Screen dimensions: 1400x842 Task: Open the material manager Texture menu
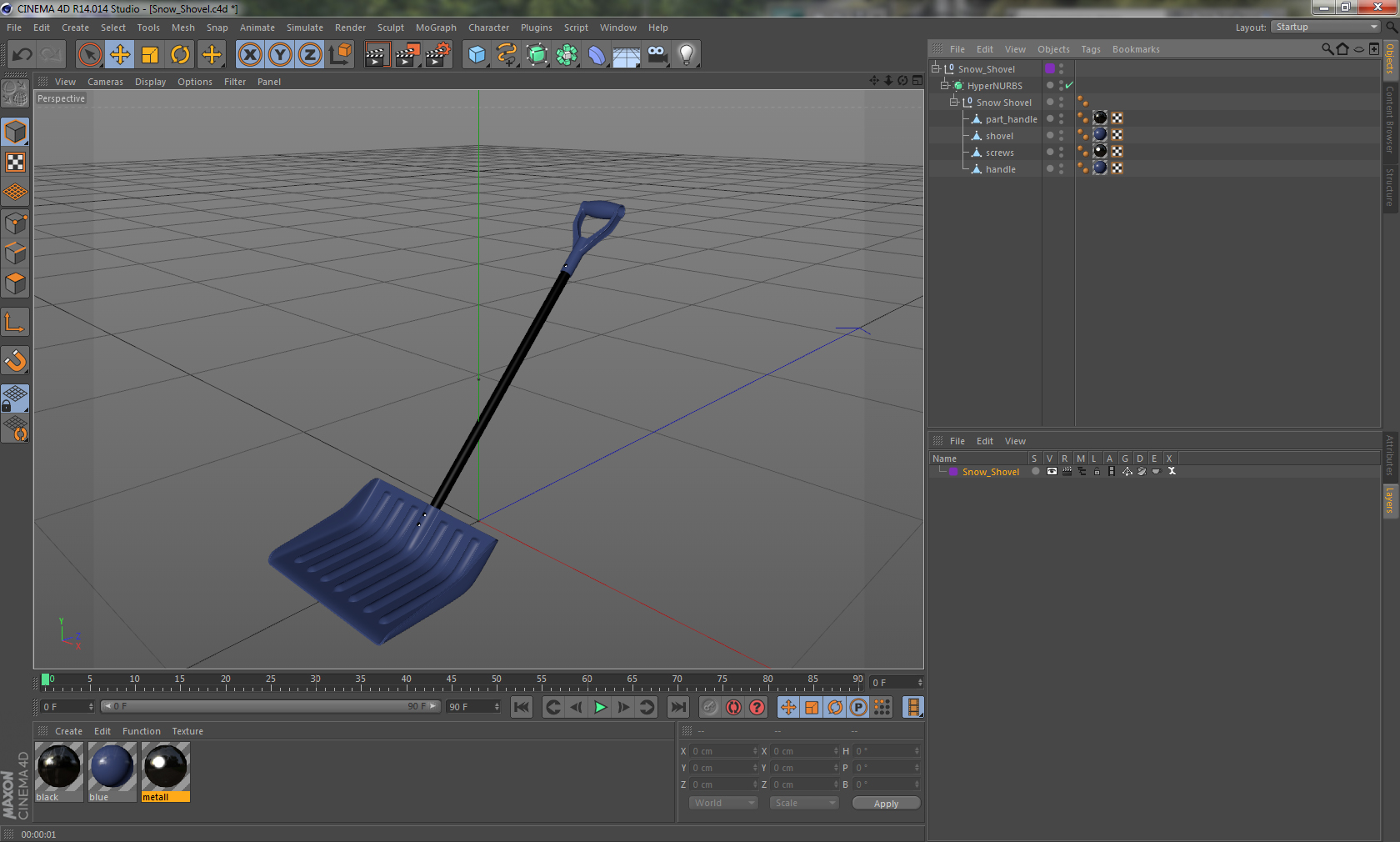coord(187,731)
